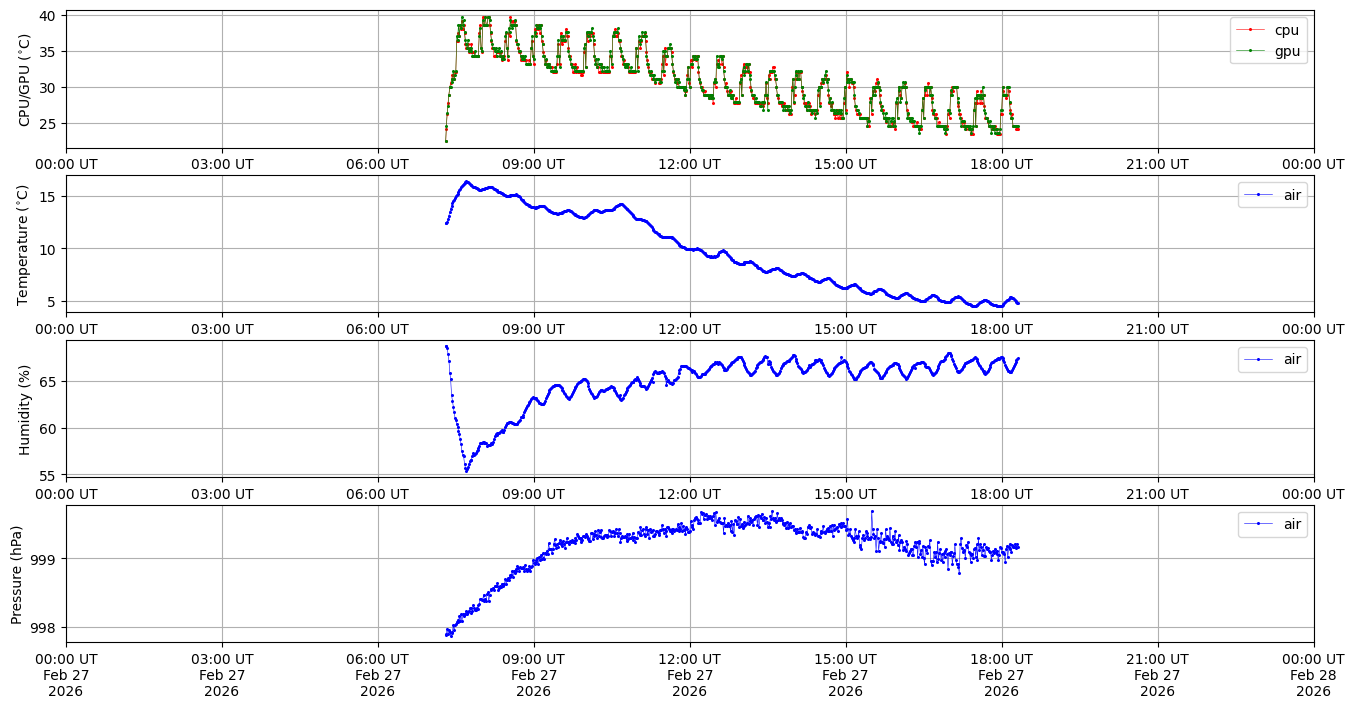Click the air legend marker in Pressure plot

click(x=1257, y=524)
